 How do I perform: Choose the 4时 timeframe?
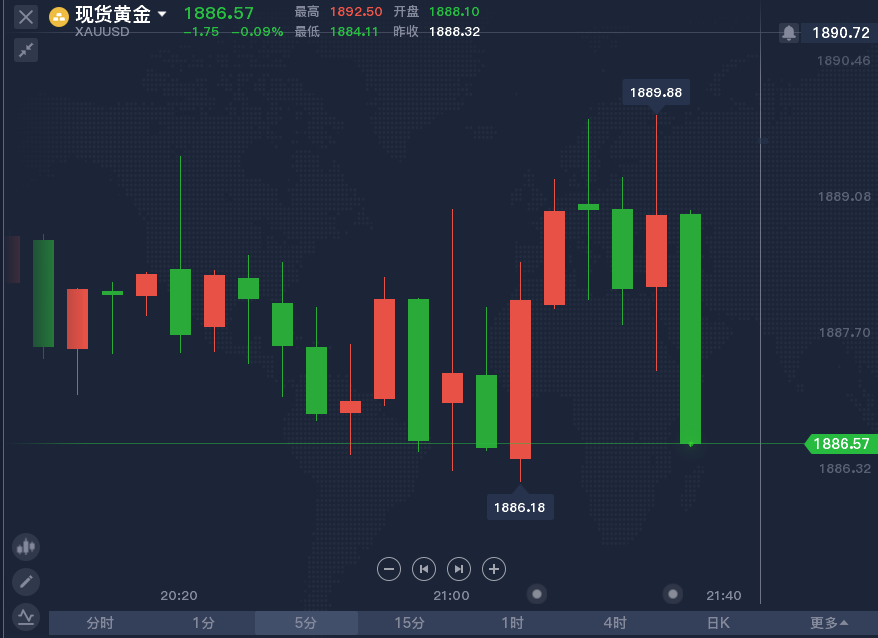click(615, 623)
